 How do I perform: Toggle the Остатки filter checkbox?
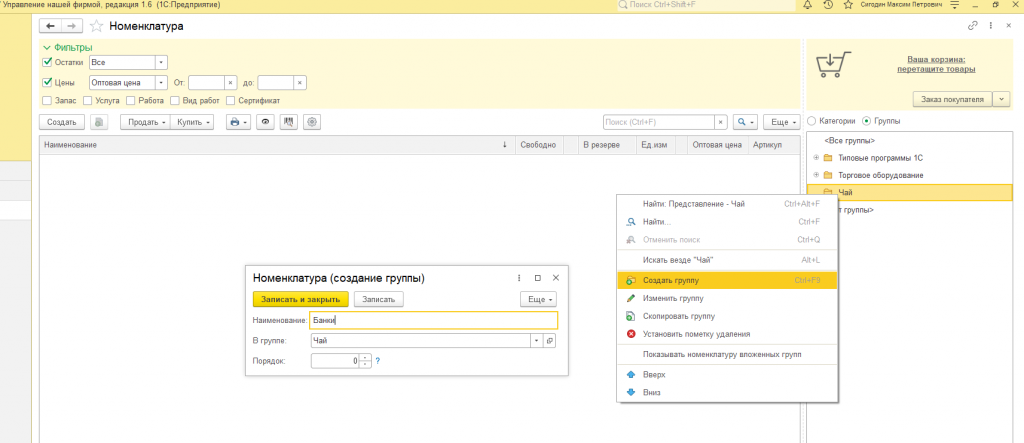pyautogui.click(x=47, y=62)
